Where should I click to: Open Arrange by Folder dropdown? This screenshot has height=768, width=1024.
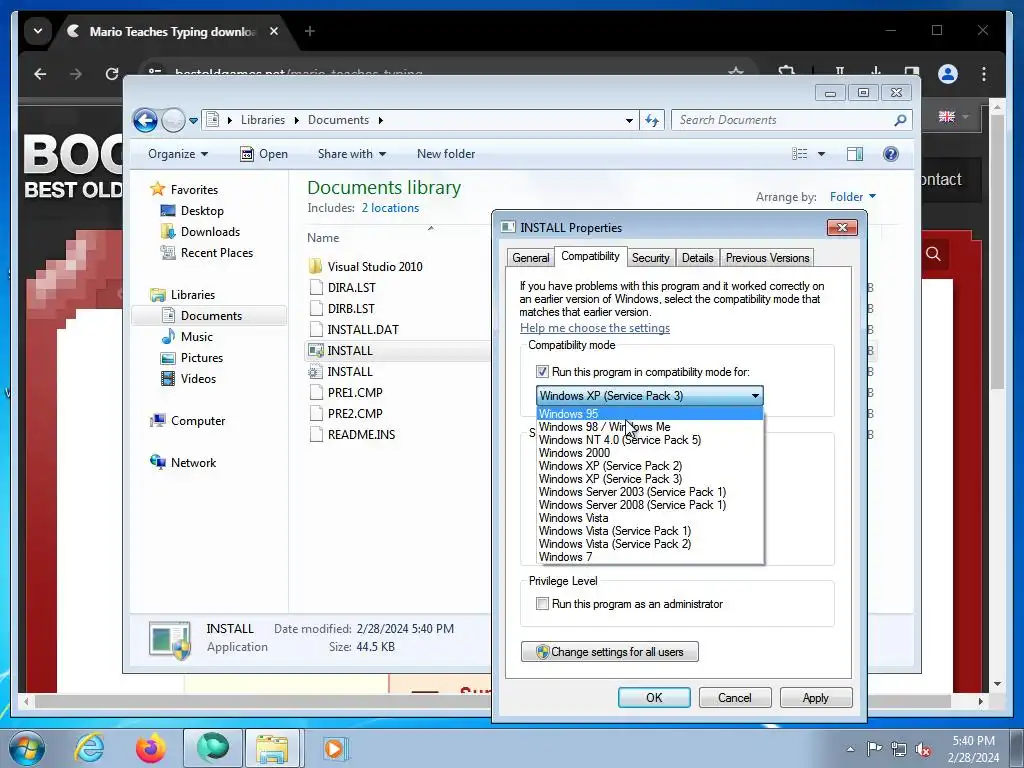coord(852,197)
